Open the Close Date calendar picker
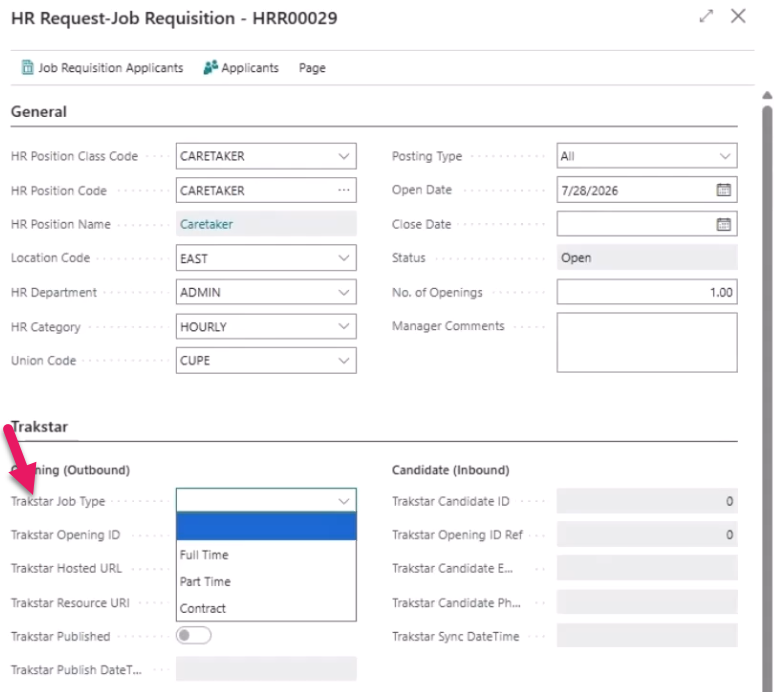Viewport: 774px width, 692px height. (724, 224)
